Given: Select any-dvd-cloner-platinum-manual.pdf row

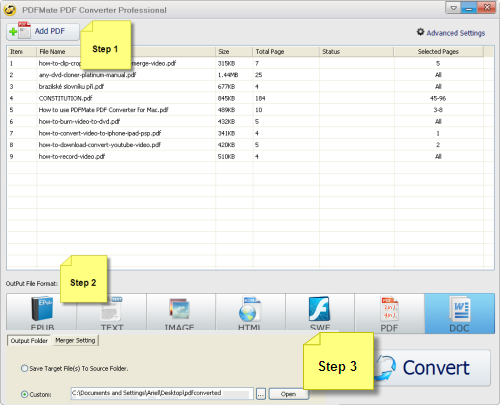Looking at the screenshot, I should pyautogui.click(x=250, y=75).
